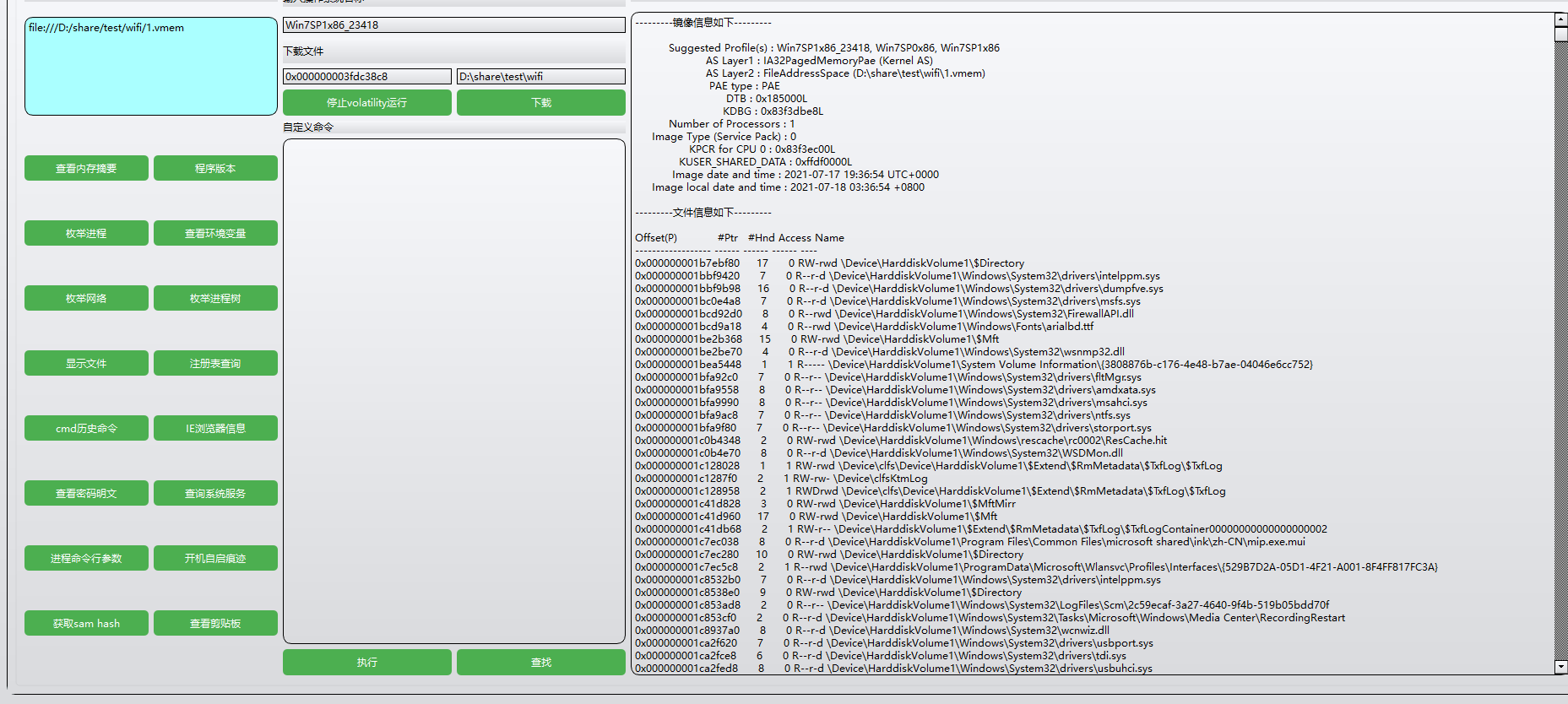Click 查看密码明文 button
Screen dimensions: 1568x704
[x=86, y=493]
